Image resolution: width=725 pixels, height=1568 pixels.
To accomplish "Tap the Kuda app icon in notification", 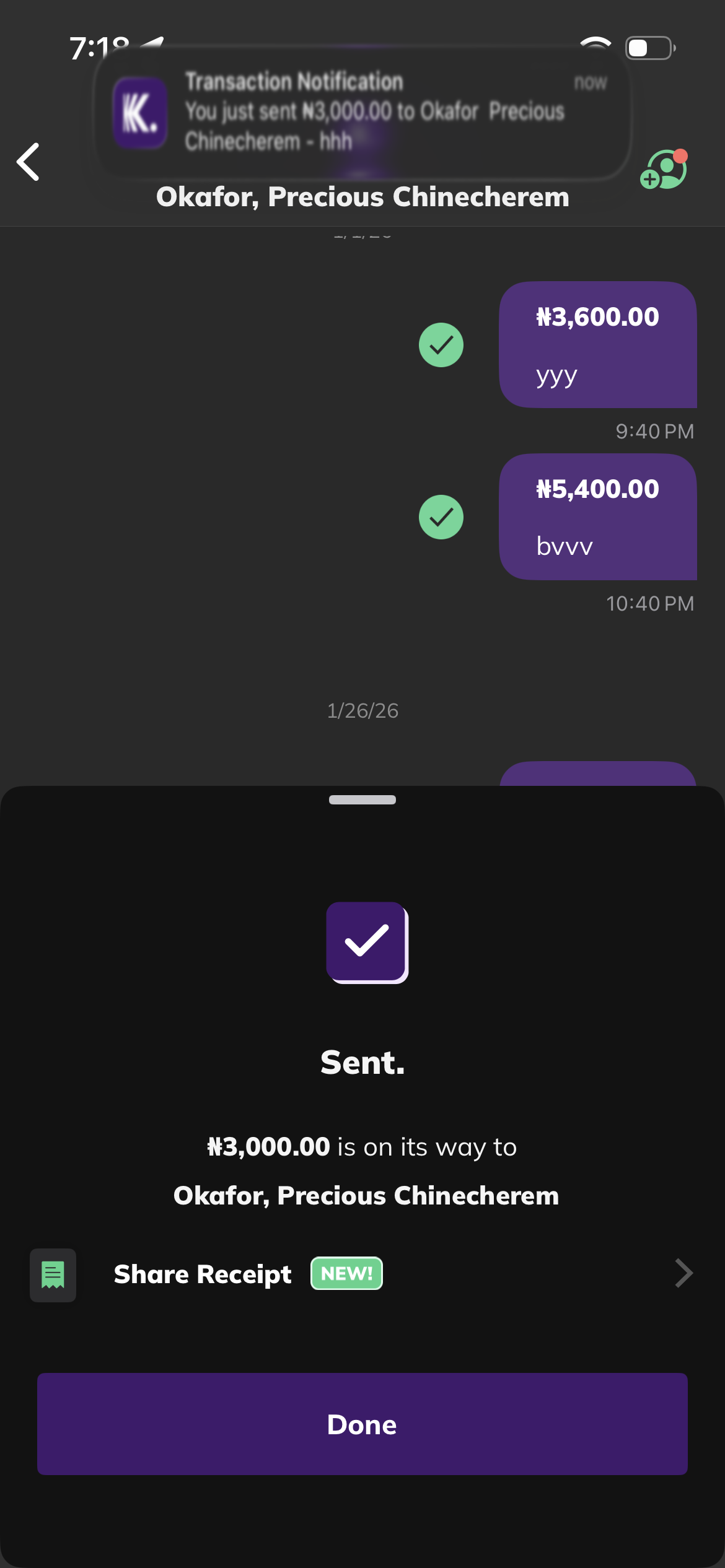I will click(x=140, y=113).
